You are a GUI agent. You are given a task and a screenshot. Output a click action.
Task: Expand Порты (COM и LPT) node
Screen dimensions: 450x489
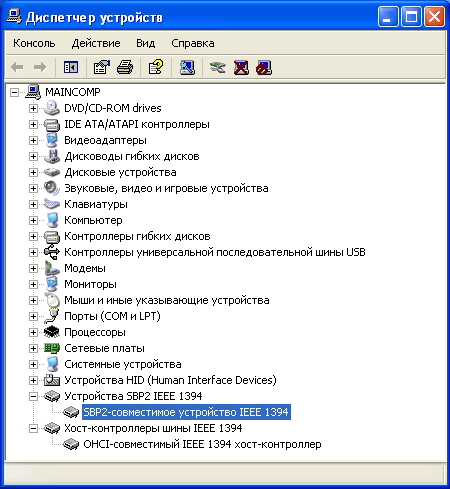(33, 316)
